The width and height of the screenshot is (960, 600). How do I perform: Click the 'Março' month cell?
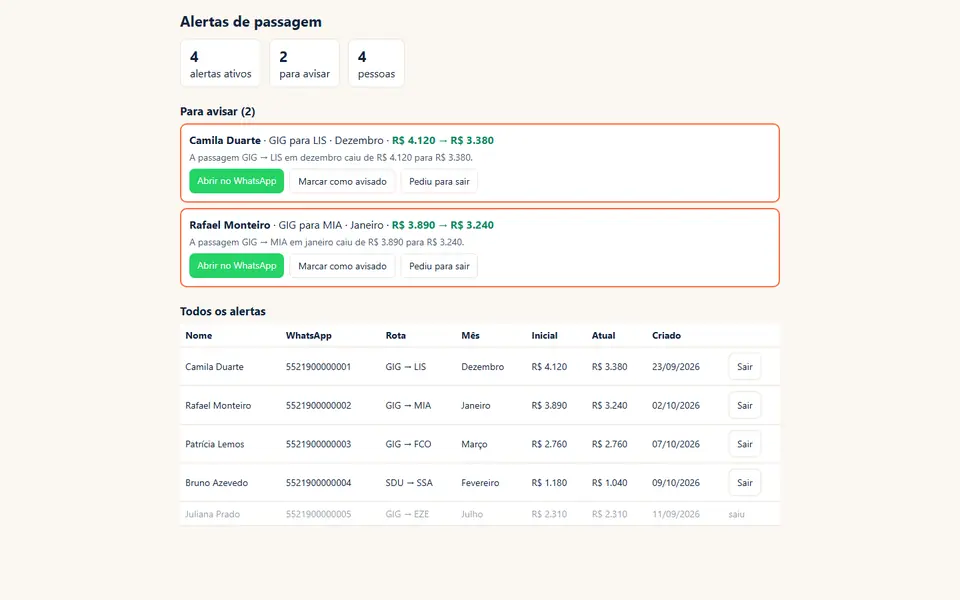click(474, 444)
